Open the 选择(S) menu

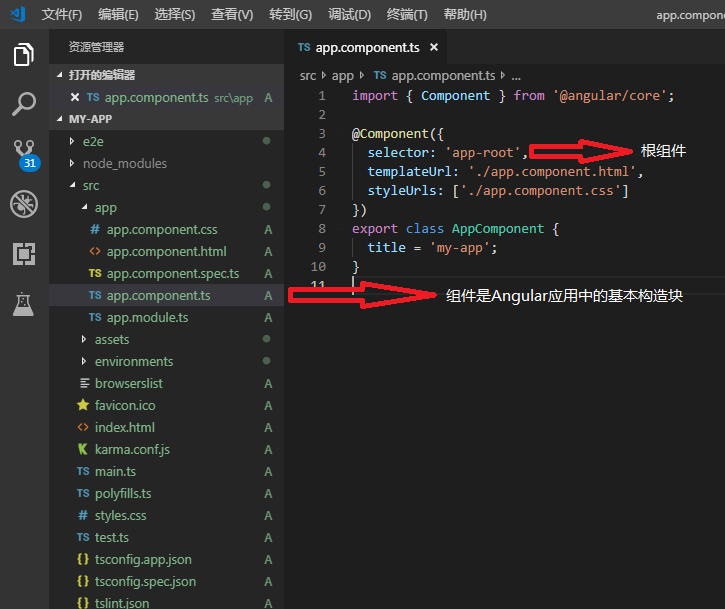pyautogui.click(x=174, y=15)
